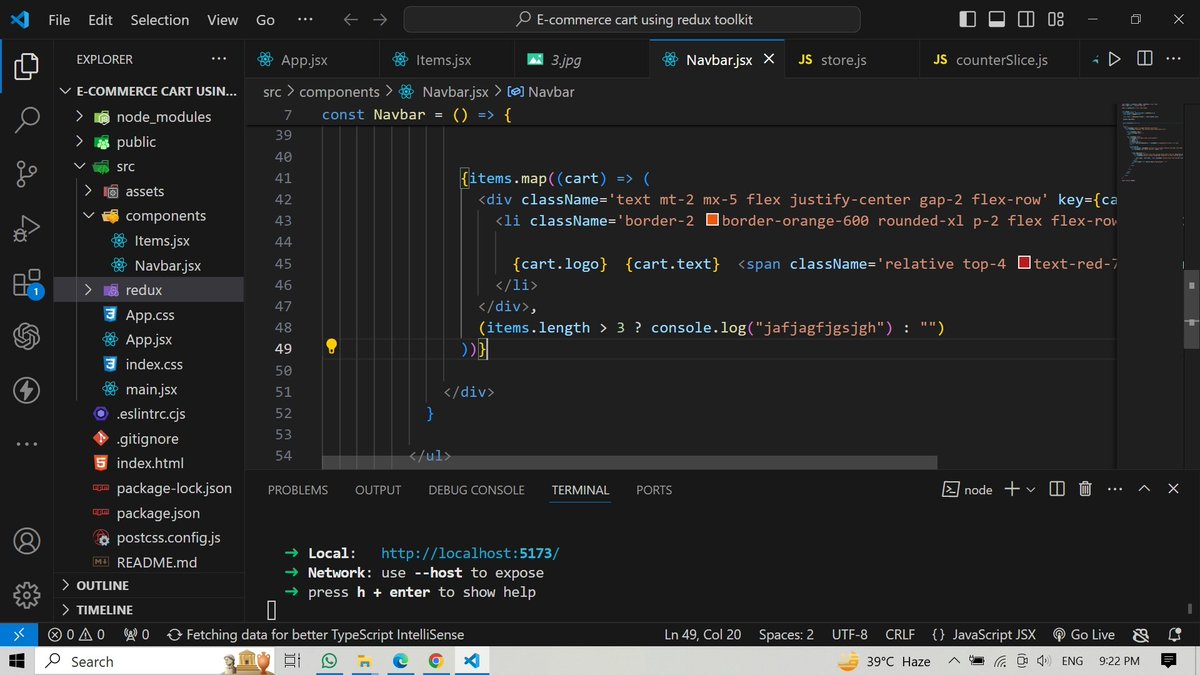
Task: Switch to the store.js editor tab
Action: (x=852, y=60)
